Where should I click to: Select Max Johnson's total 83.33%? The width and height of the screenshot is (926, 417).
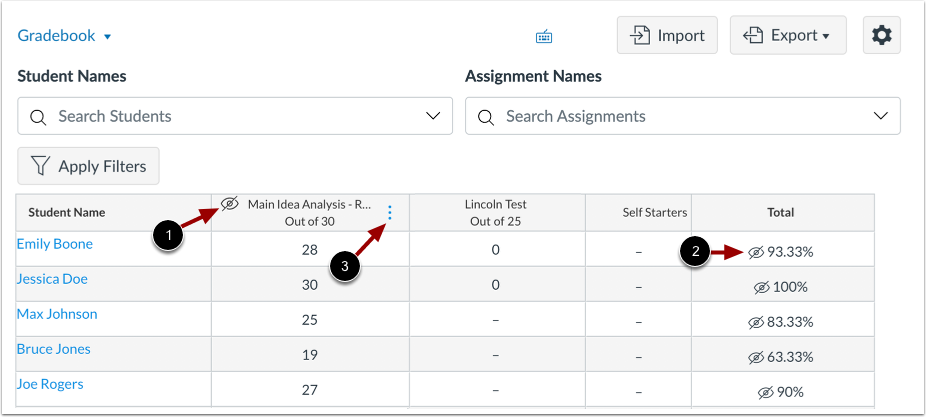pos(790,322)
